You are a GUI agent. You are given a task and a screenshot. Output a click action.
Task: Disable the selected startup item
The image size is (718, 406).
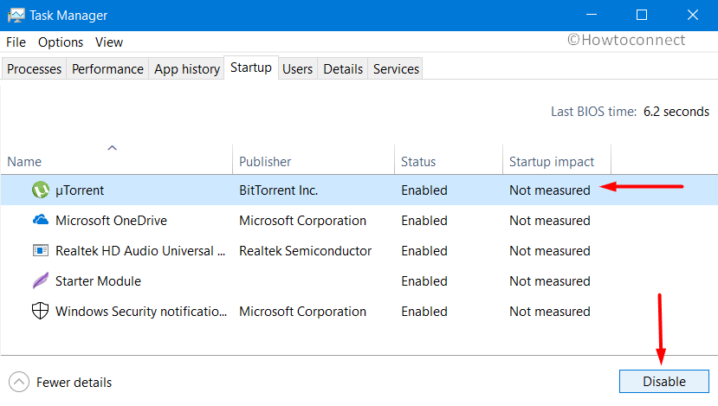(664, 381)
